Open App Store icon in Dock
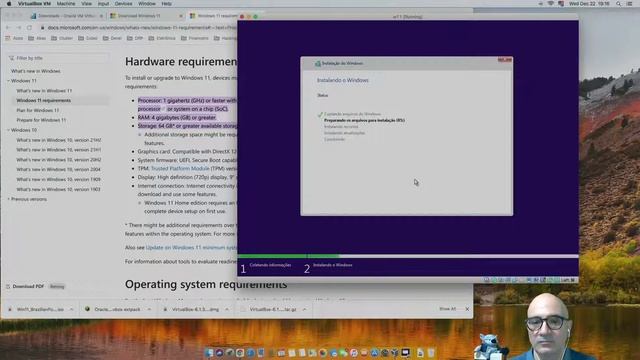The width and height of the screenshot is (640, 360). [375, 353]
